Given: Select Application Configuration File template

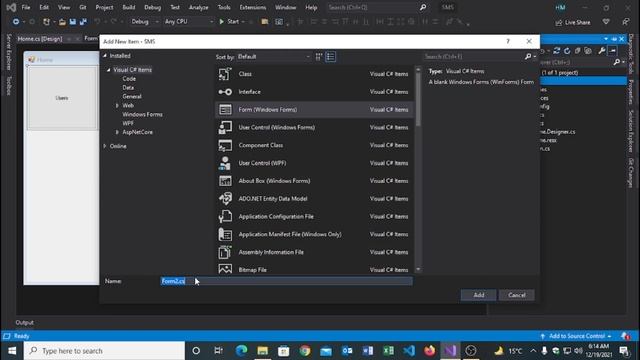Looking at the screenshot, I should [x=313, y=216].
